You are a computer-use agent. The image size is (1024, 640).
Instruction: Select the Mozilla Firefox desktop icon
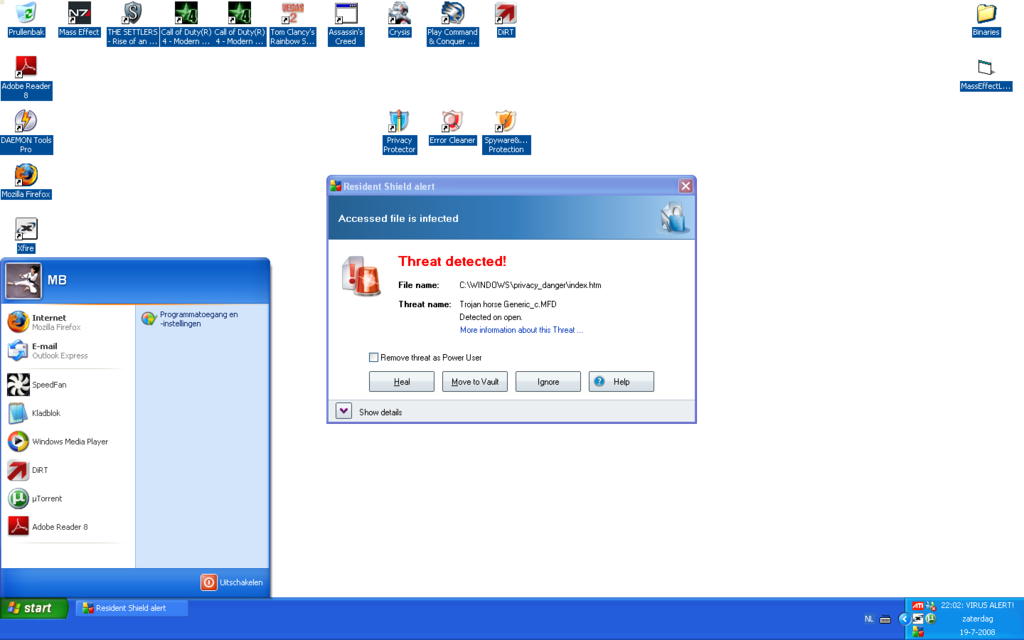pyautogui.click(x=26, y=182)
